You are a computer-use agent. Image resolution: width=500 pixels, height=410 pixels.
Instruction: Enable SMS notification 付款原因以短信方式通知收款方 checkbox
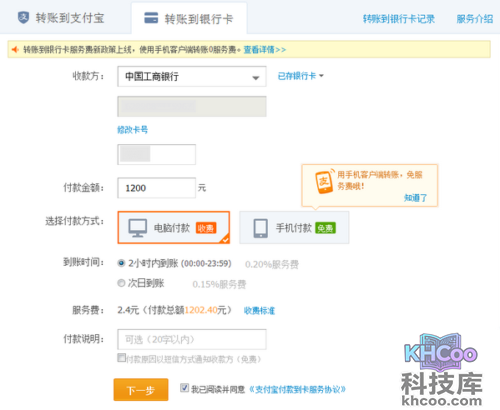point(121,358)
